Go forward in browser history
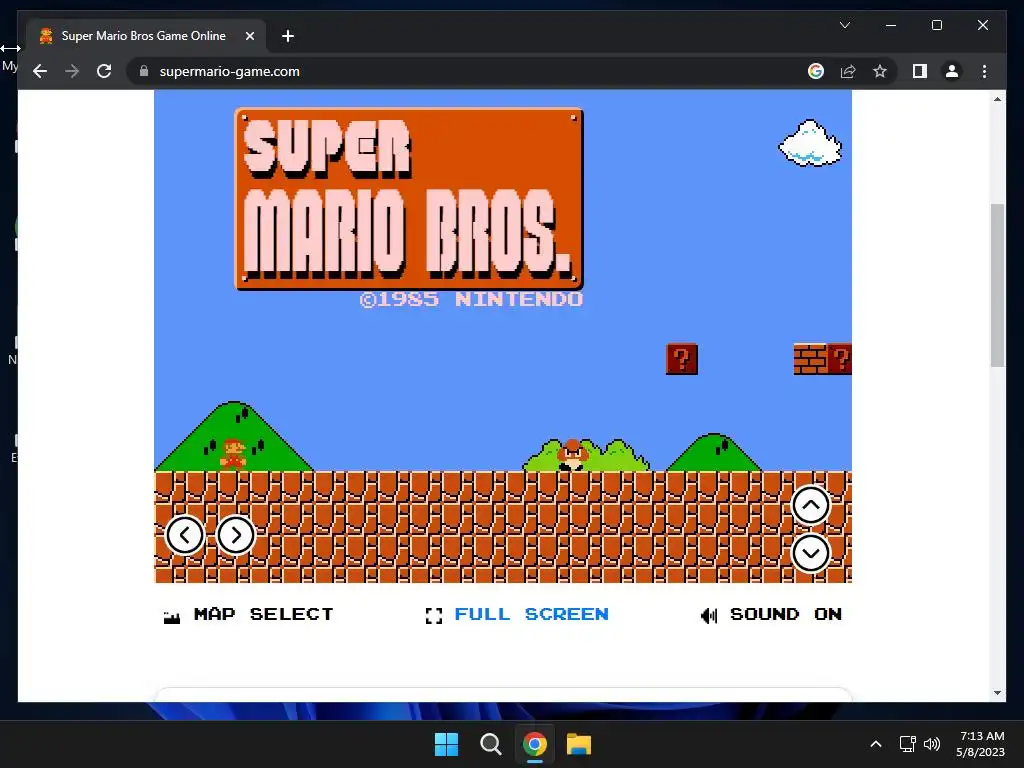Image resolution: width=1024 pixels, height=768 pixels. point(72,71)
